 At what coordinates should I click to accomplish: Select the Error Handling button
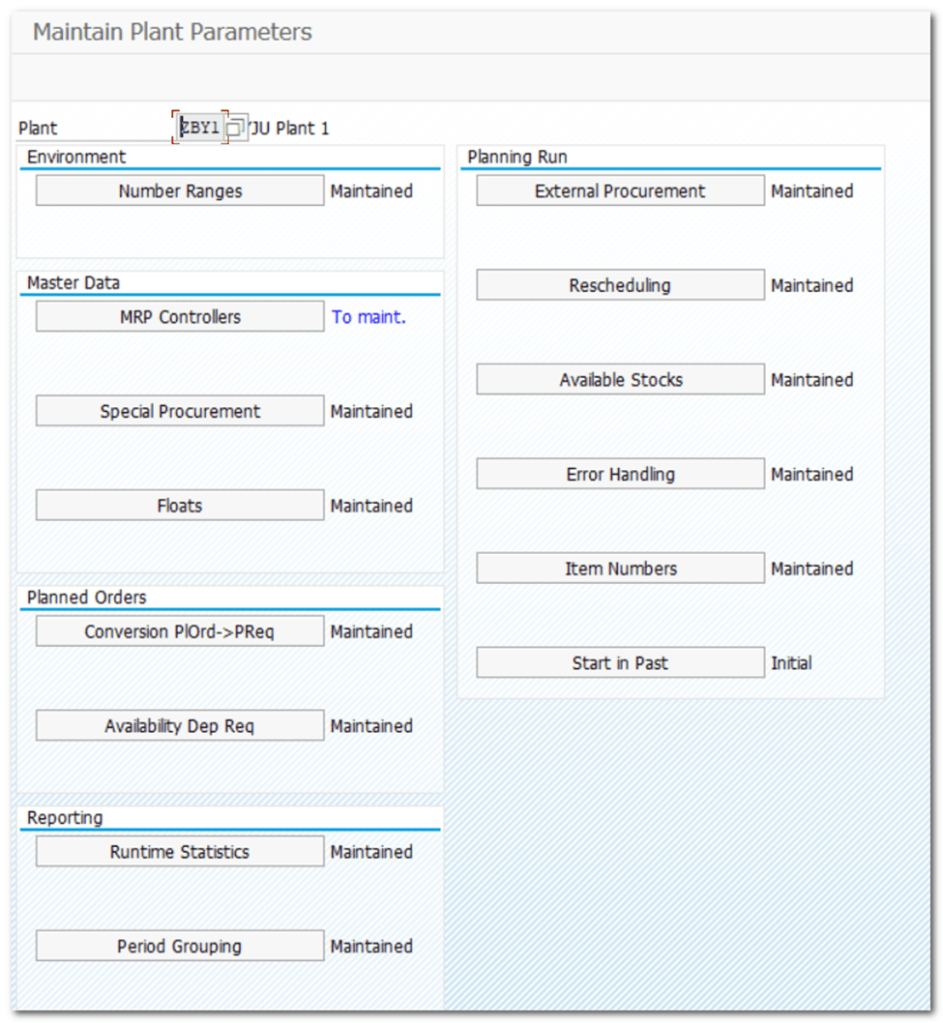(620, 474)
